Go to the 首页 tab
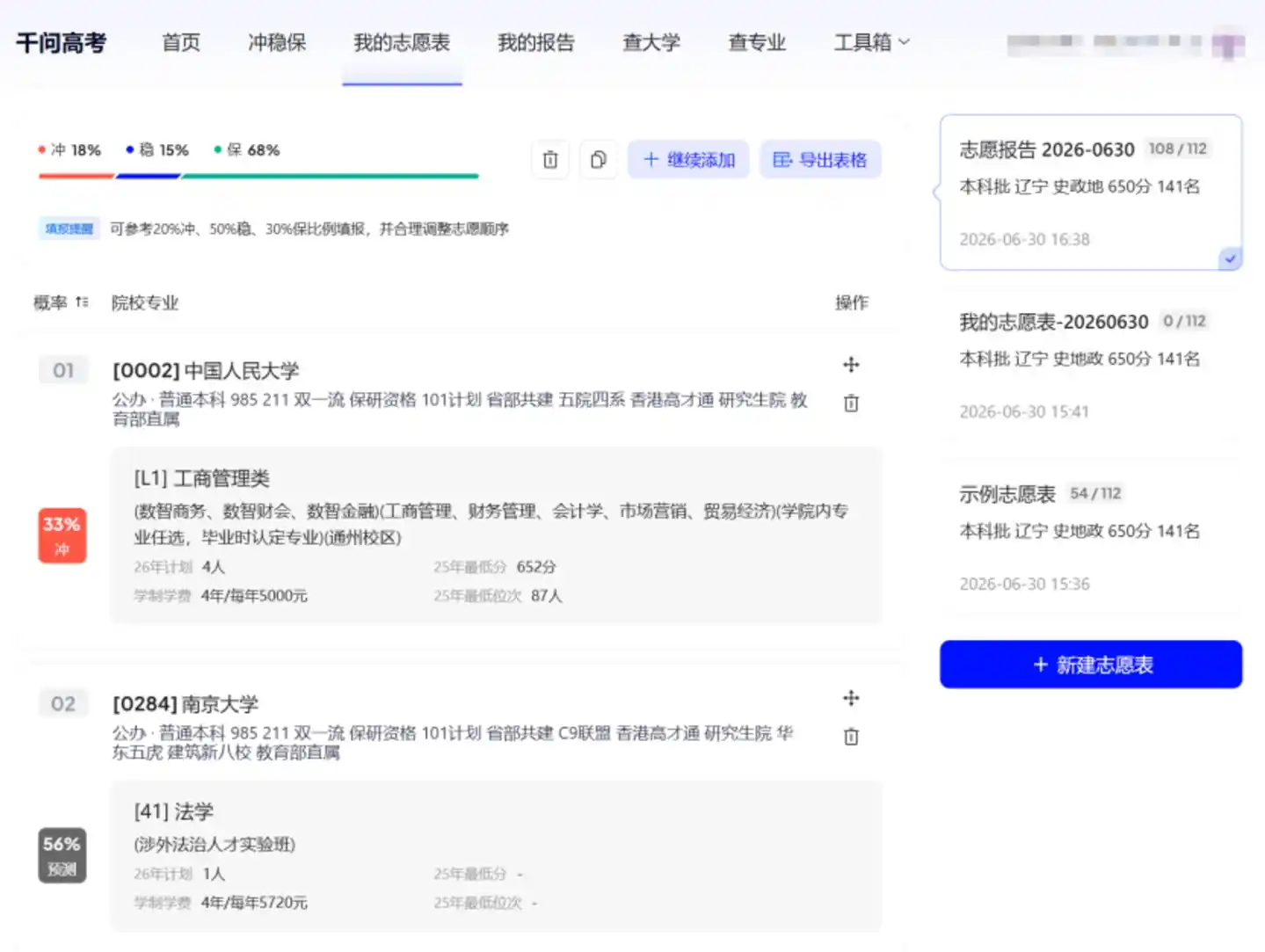Image resolution: width=1265 pixels, height=952 pixels. point(181,42)
